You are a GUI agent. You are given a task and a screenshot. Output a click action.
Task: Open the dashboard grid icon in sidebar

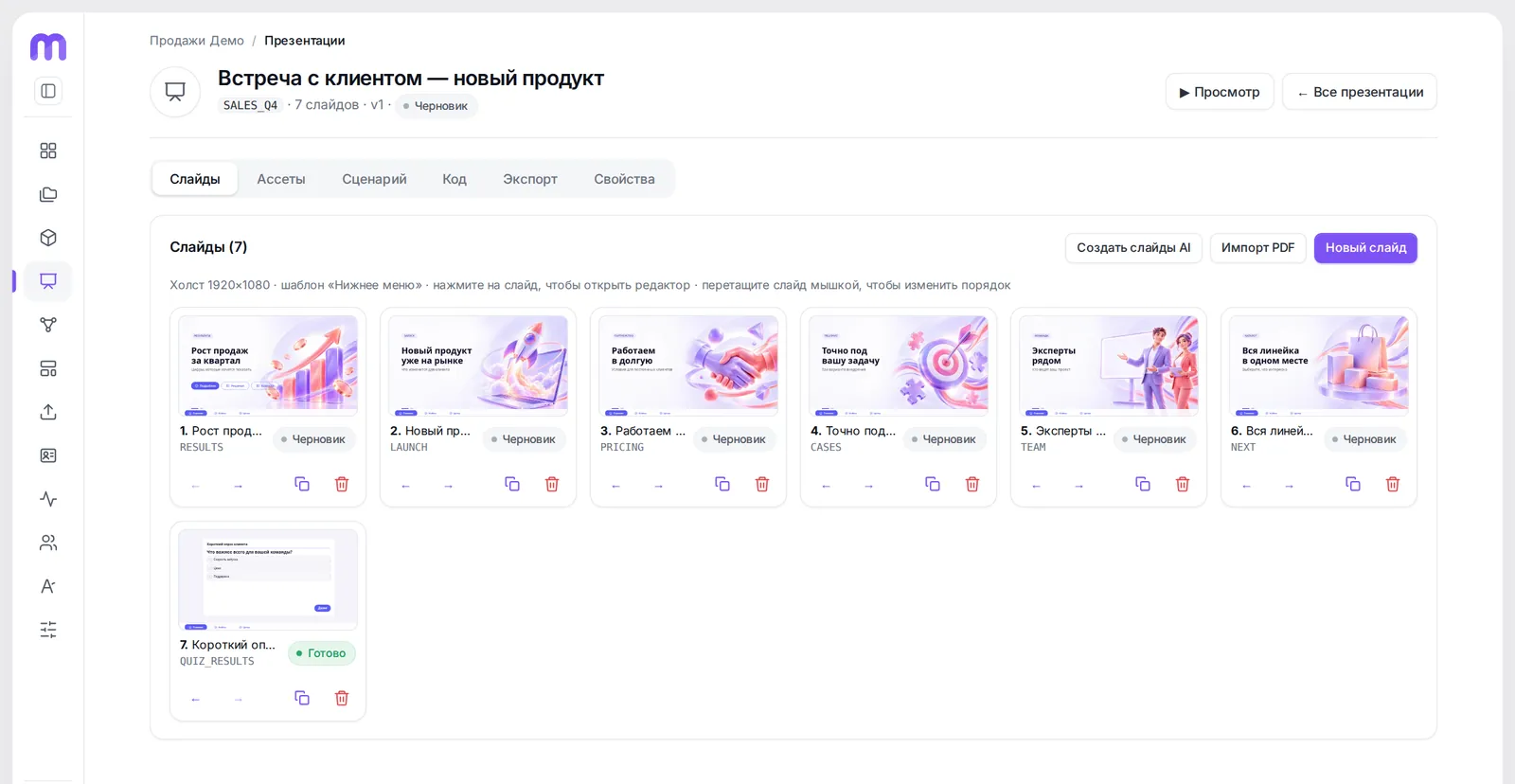coord(48,151)
